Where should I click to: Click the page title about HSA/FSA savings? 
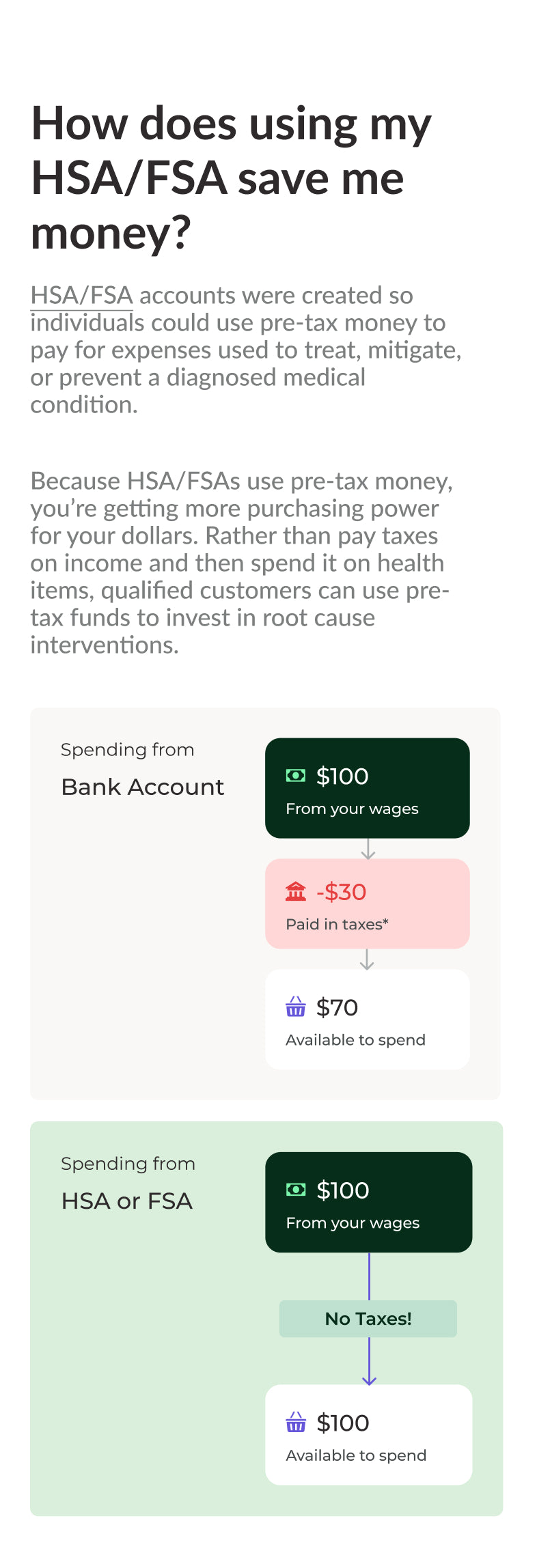click(x=232, y=178)
